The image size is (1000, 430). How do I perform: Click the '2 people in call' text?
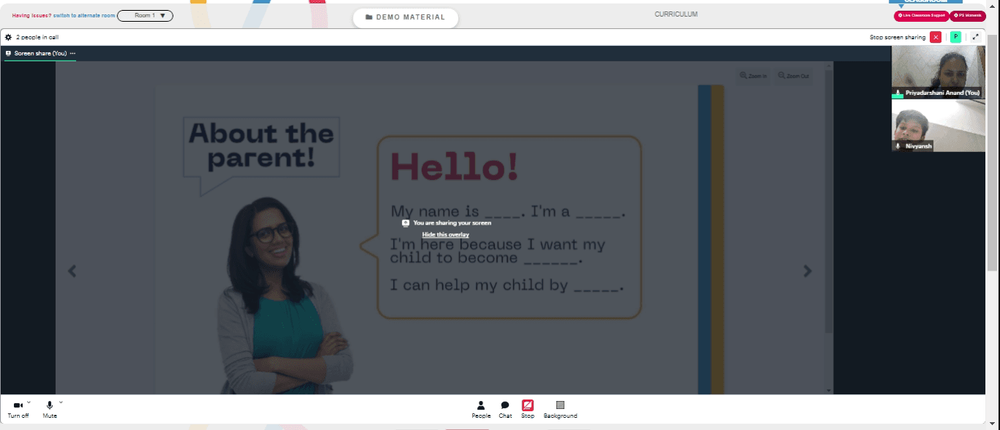tap(37, 38)
